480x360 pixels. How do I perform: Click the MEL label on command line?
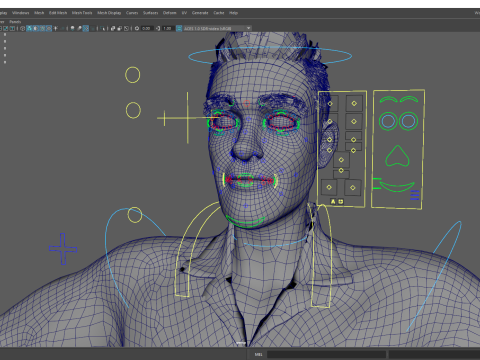258,354
